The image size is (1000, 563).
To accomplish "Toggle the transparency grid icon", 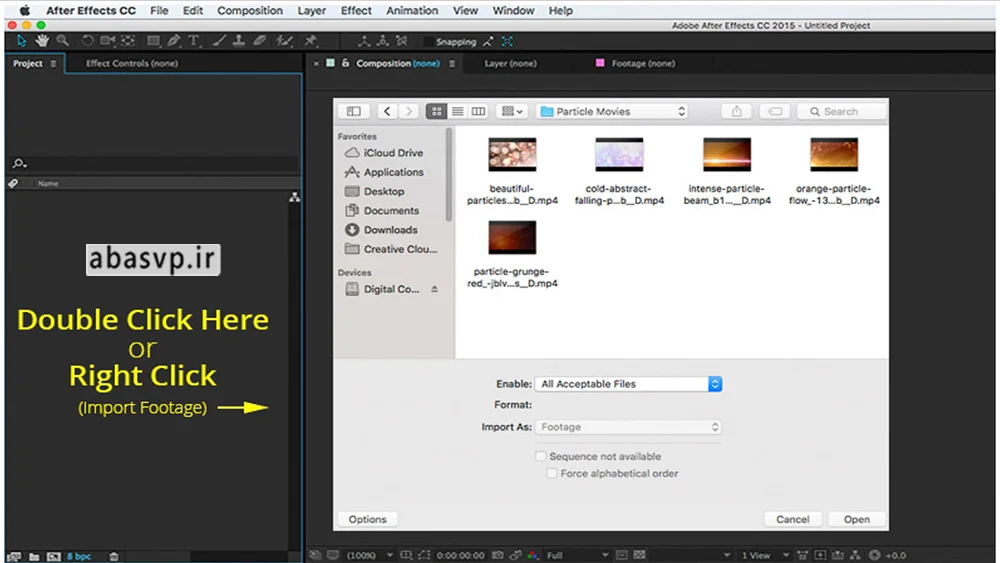I will pyautogui.click(x=640, y=555).
